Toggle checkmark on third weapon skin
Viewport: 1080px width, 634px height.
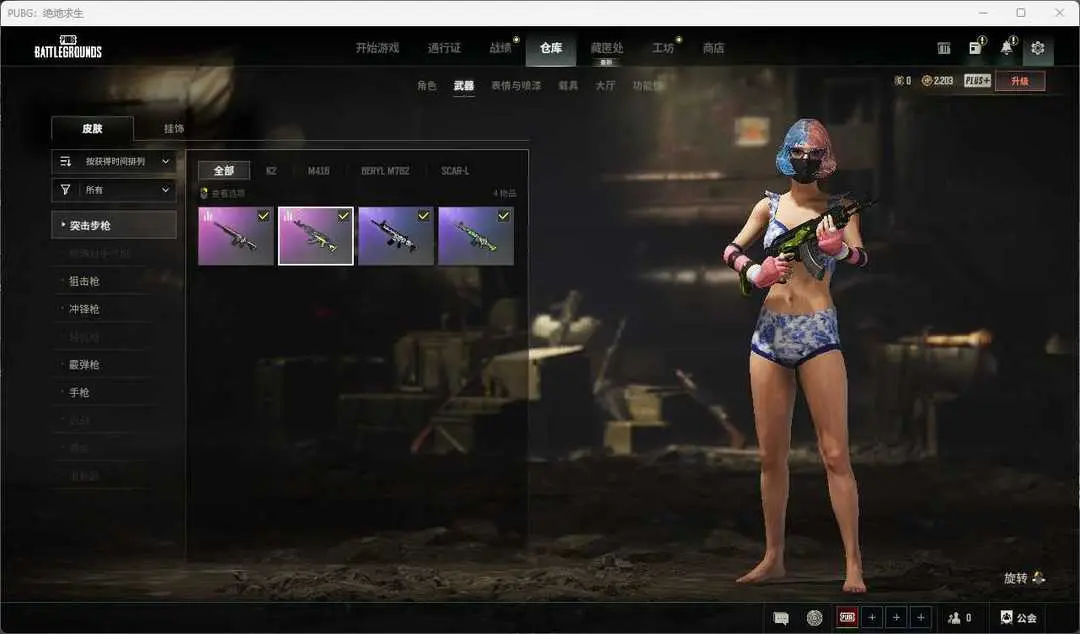pyautogui.click(x=424, y=216)
